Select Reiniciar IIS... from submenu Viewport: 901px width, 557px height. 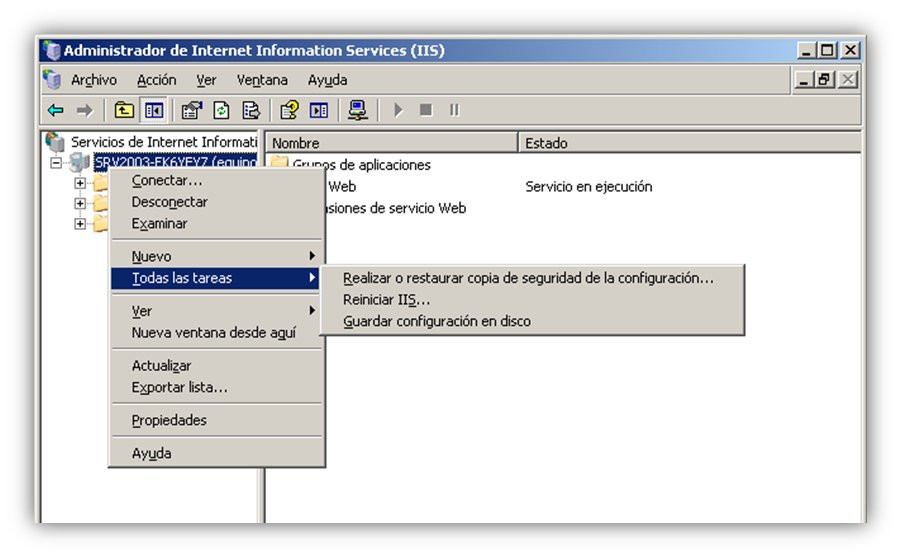pyautogui.click(x=532, y=299)
